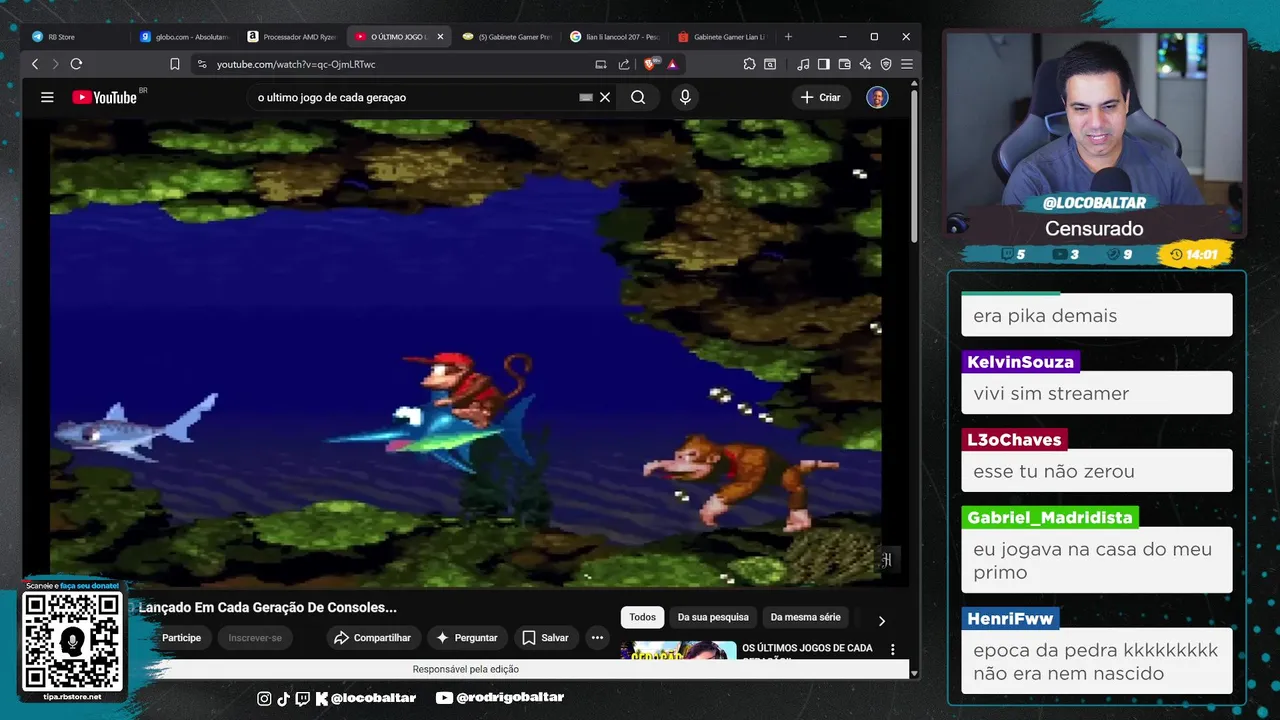Click the video title Lançado Em Cada Geração
The height and width of the screenshot is (720, 1280).
pos(267,607)
